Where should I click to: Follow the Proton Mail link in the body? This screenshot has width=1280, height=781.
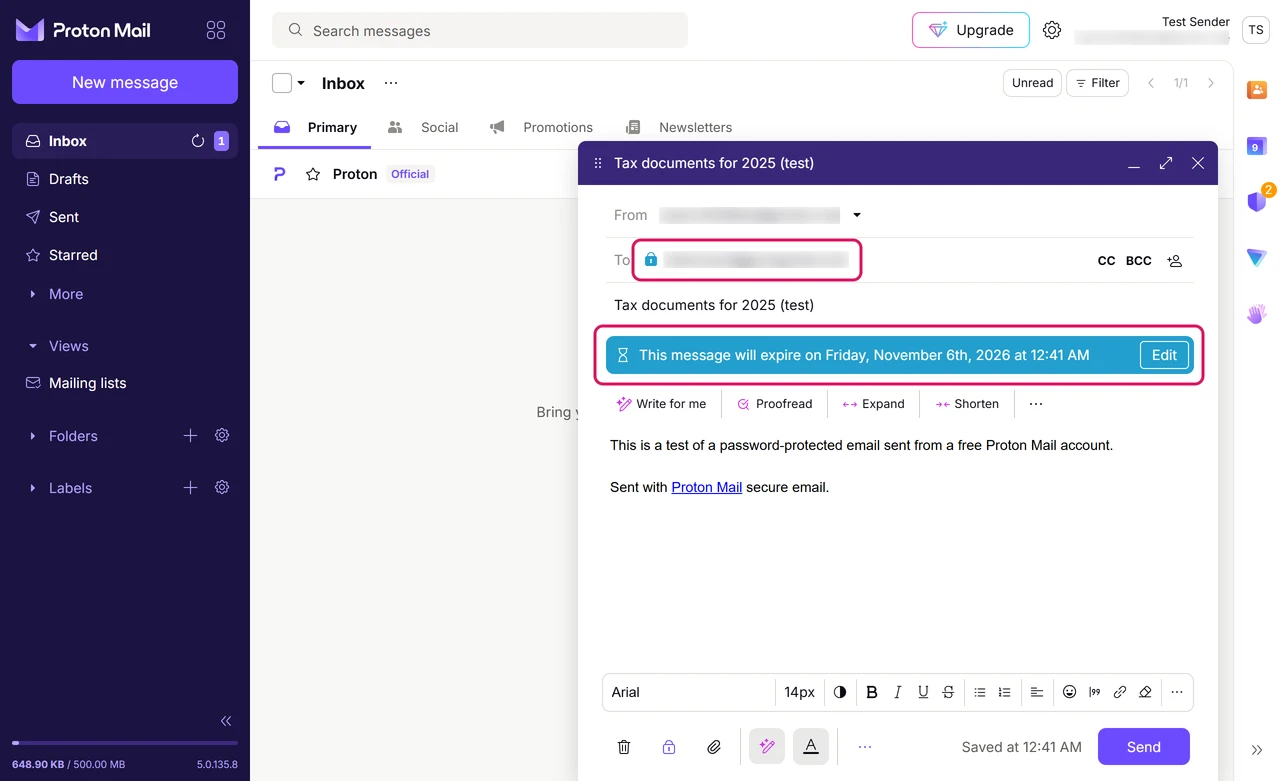coord(707,488)
